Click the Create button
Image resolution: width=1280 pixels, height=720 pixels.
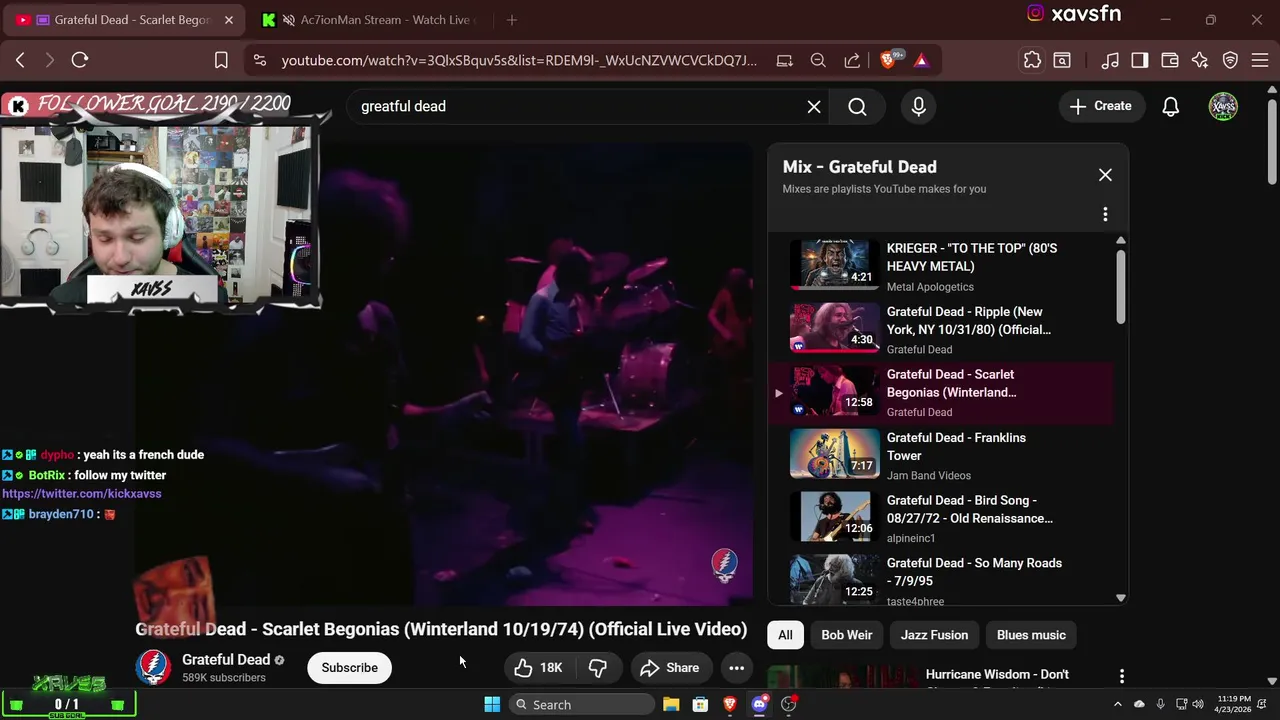(1101, 106)
